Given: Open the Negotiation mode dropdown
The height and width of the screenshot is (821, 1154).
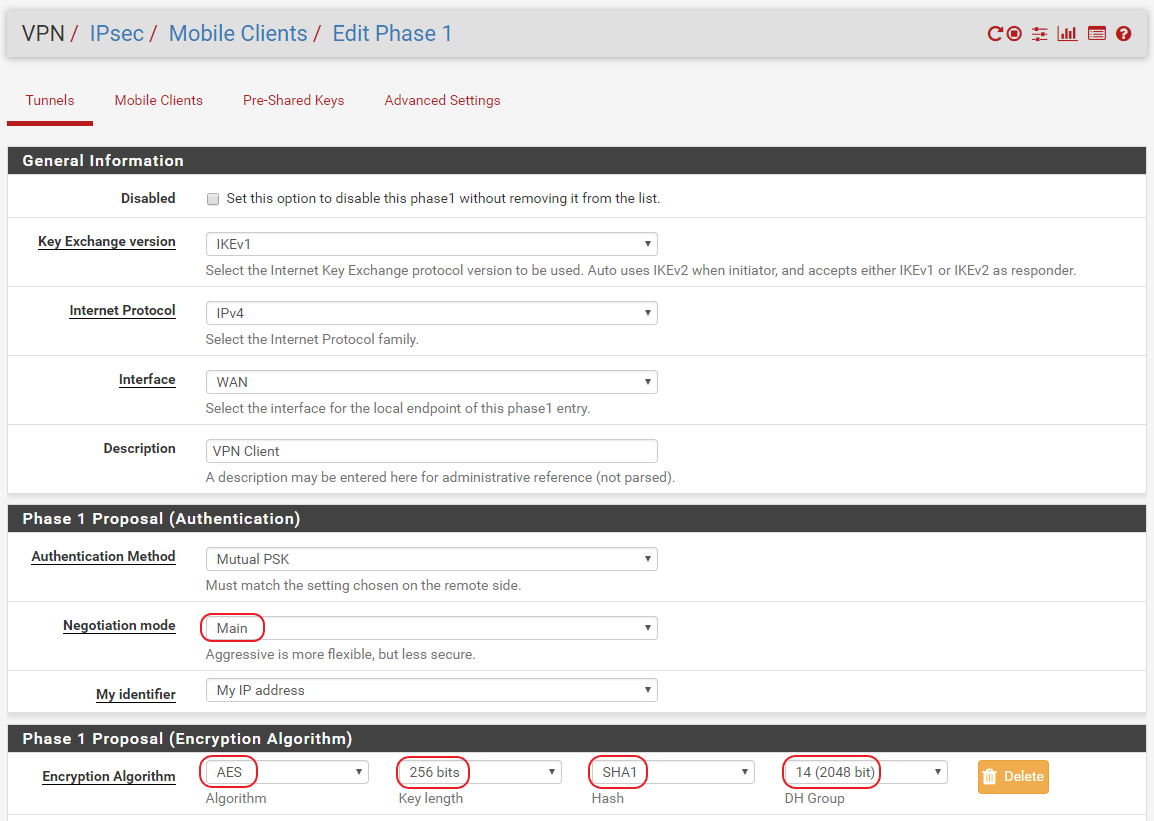Looking at the screenshot, I should point(431,628).
